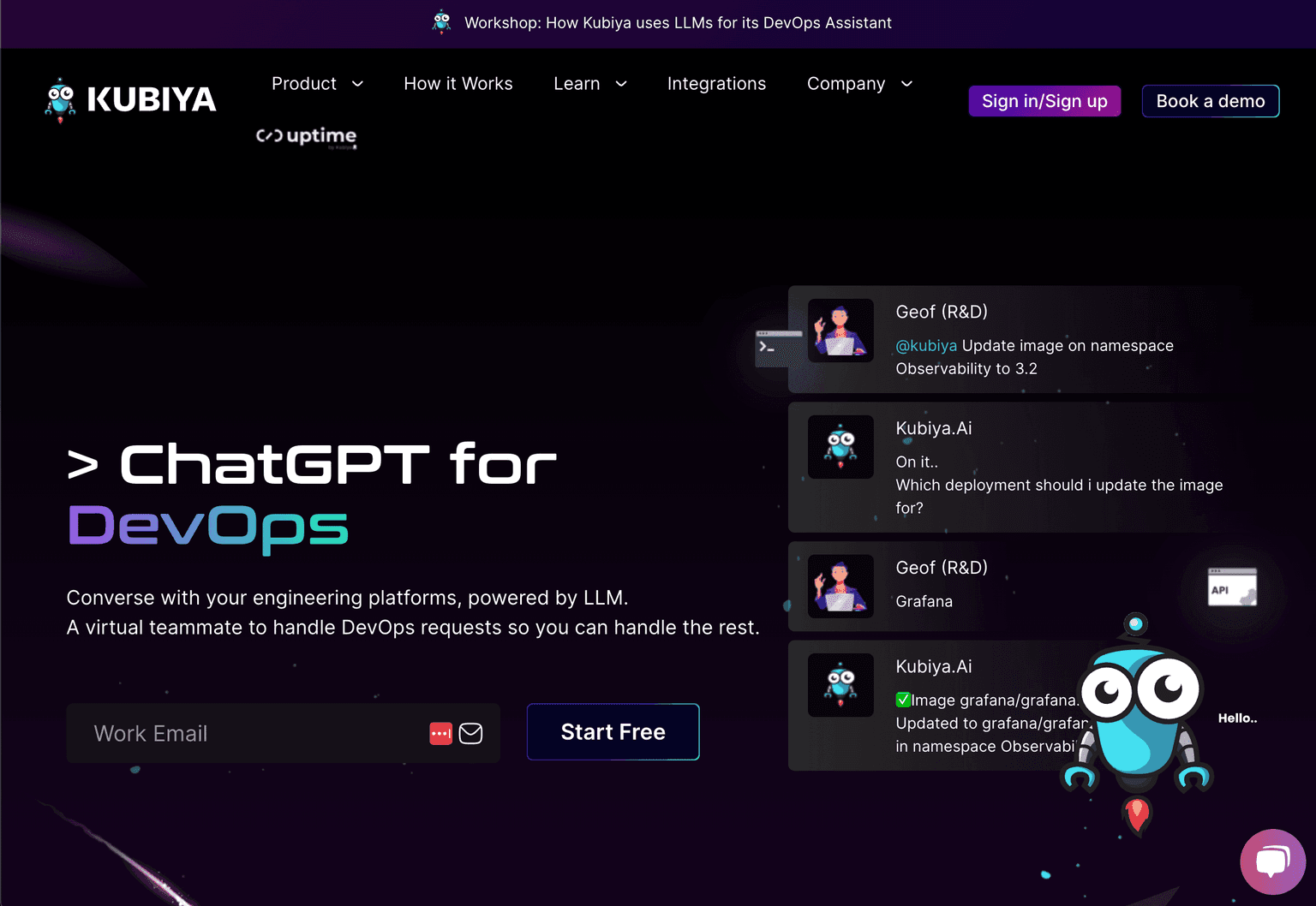Image resolution: width=1316 pixels, height=906 pixels.
Task: Click the 'Hello..' text next to the robot
Action: coord(1237,718)
